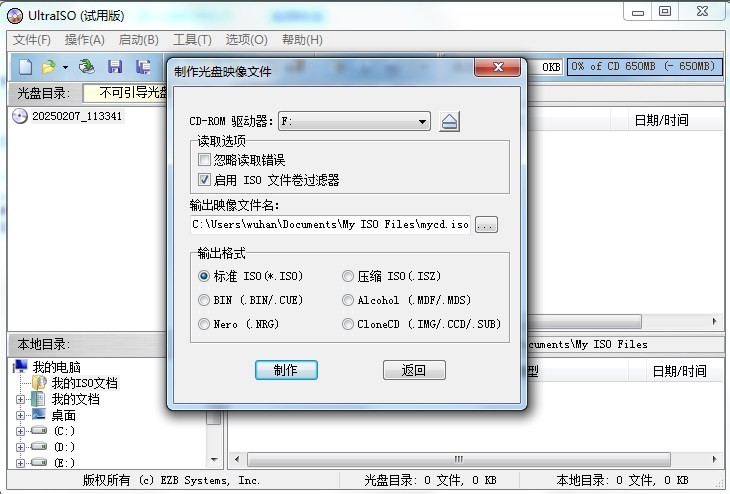Click the Save As toolbar icon
This screenshot has width=730, height=494.
(x=143, y=67)
